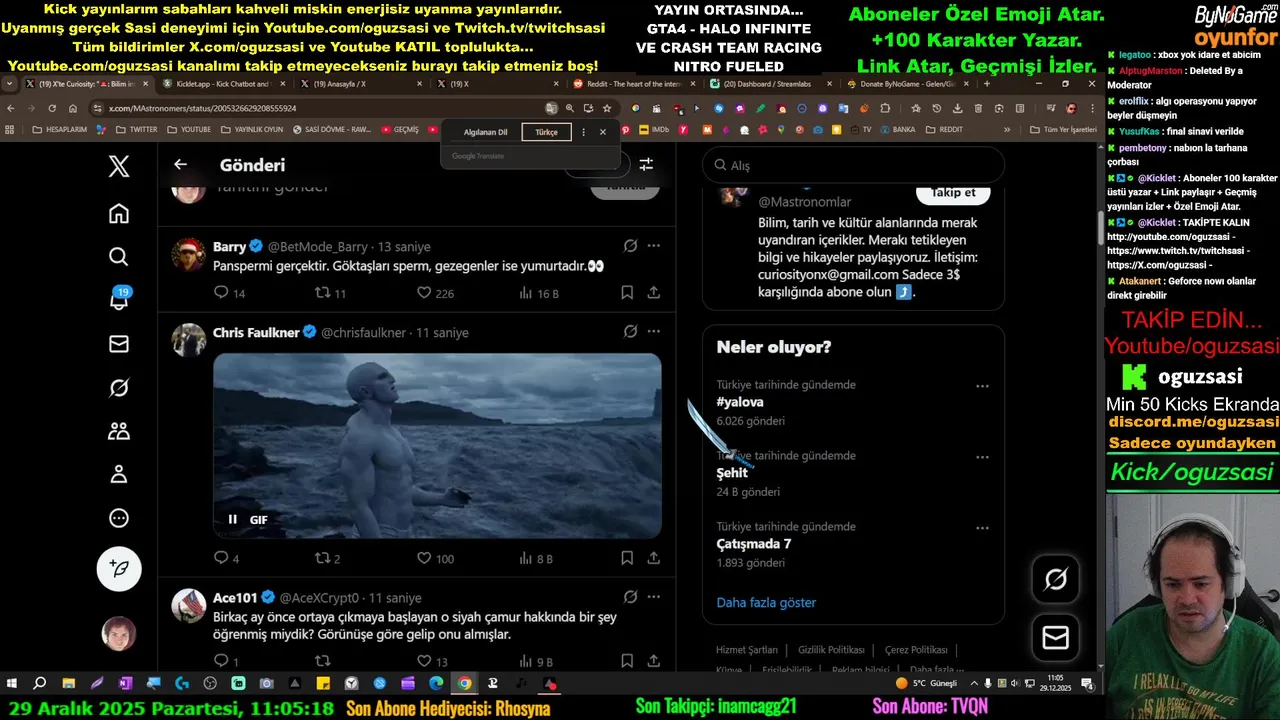Open Notifications bell with 19 badge
This screenshot has height=720, width=1280.
coord(119,300)
